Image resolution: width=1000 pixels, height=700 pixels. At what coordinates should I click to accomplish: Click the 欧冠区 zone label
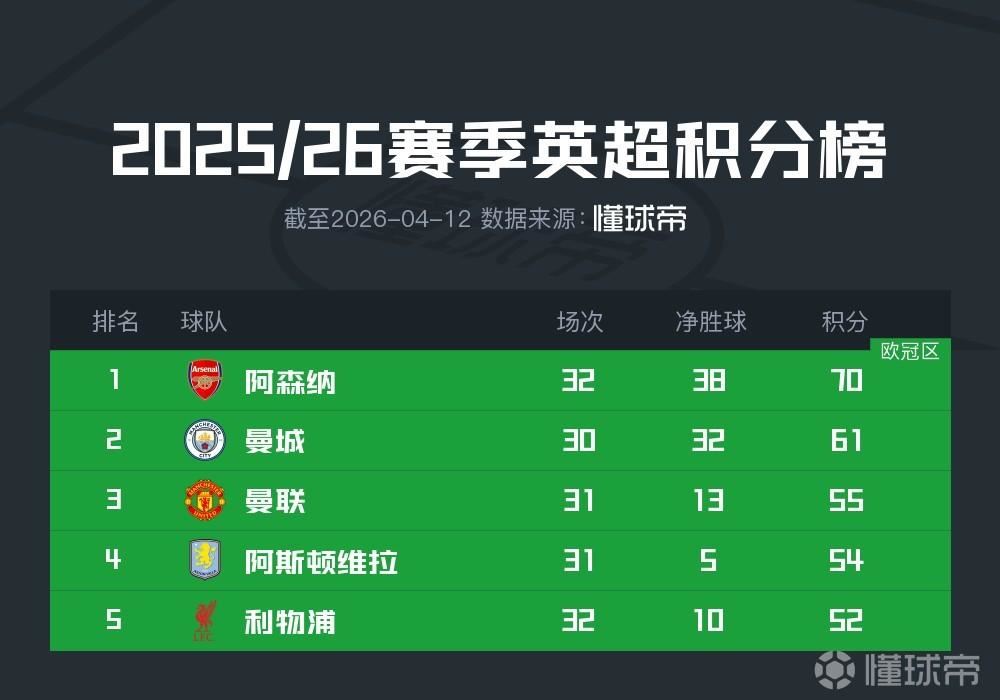910,351
